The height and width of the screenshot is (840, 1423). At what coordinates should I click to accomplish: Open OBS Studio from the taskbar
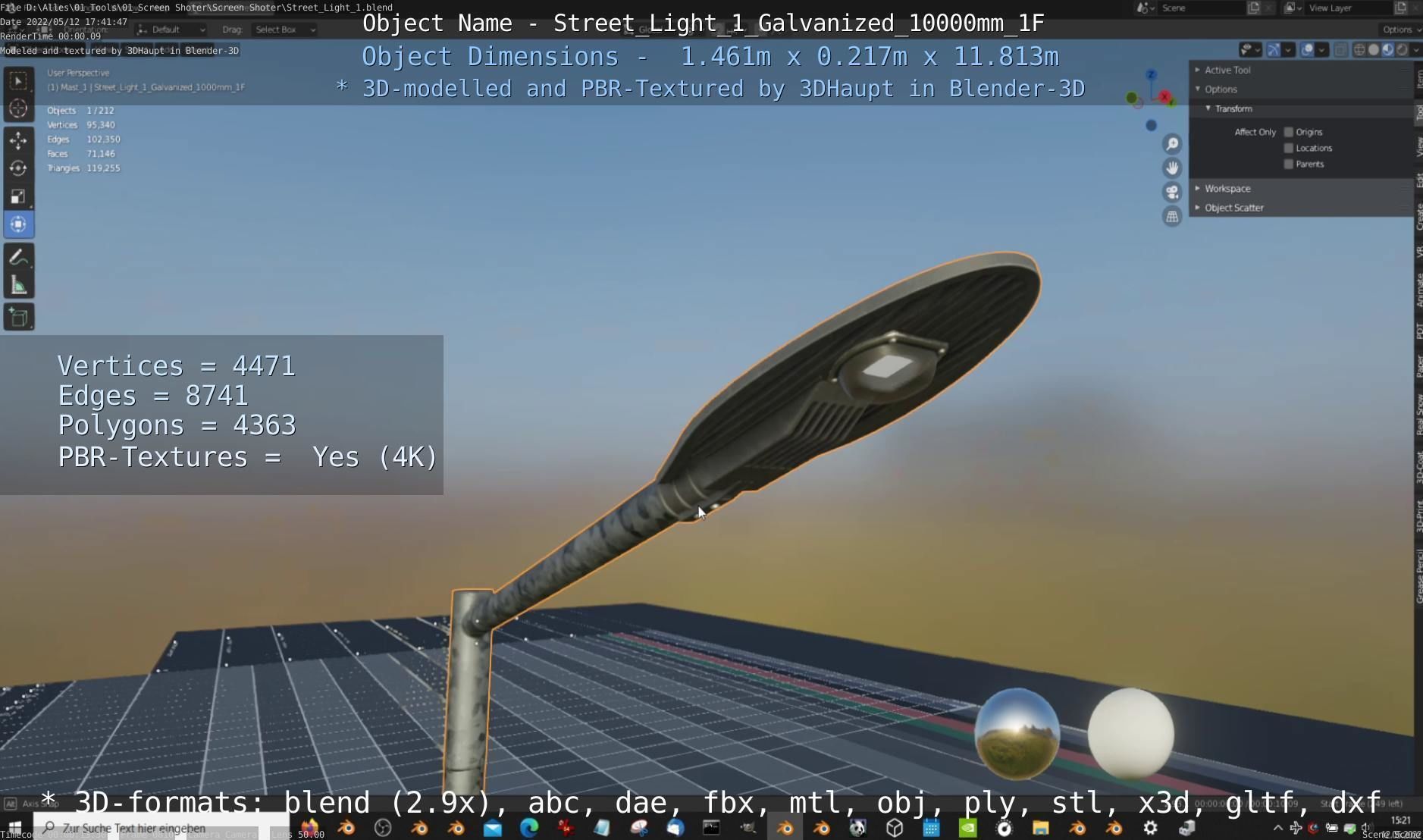point(383,828)
